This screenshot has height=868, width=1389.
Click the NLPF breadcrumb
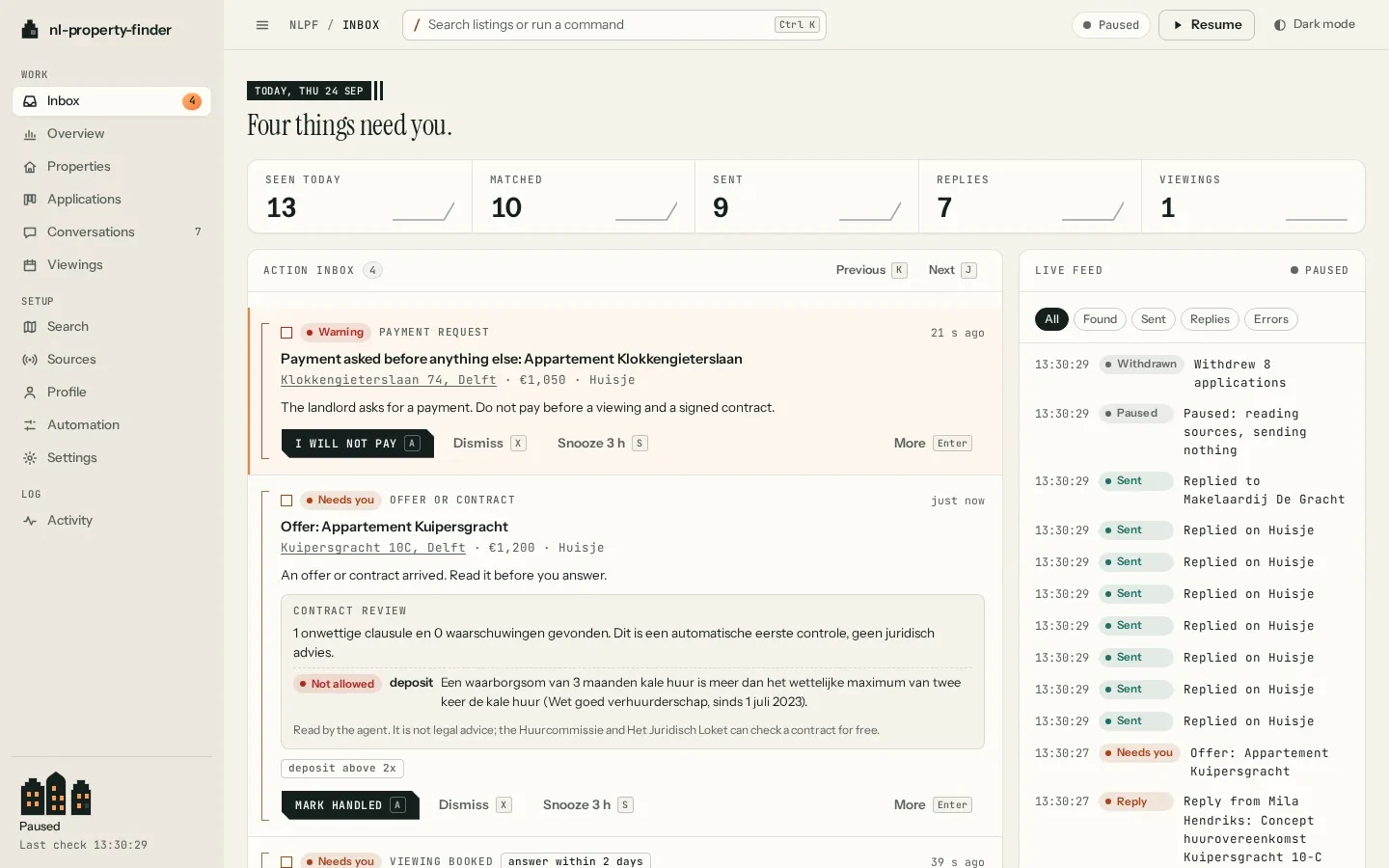[x=304, y=25]
